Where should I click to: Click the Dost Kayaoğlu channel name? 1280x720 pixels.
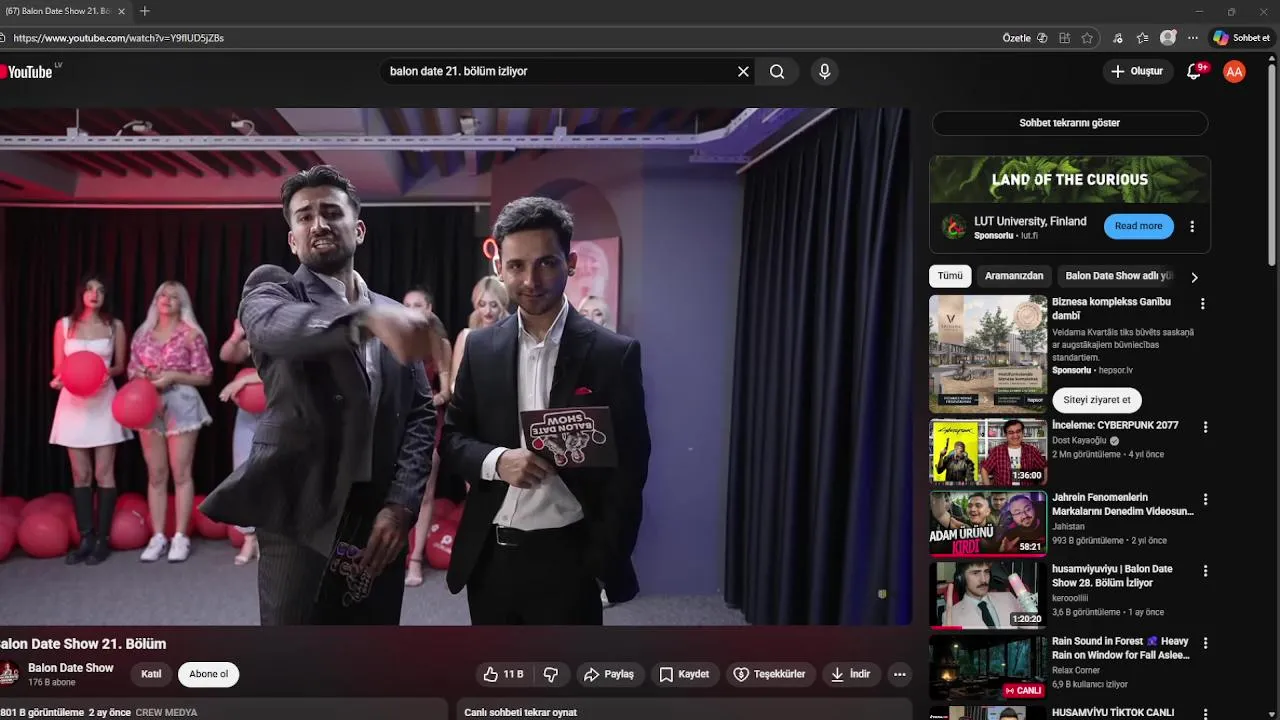tap(1080, 440)
